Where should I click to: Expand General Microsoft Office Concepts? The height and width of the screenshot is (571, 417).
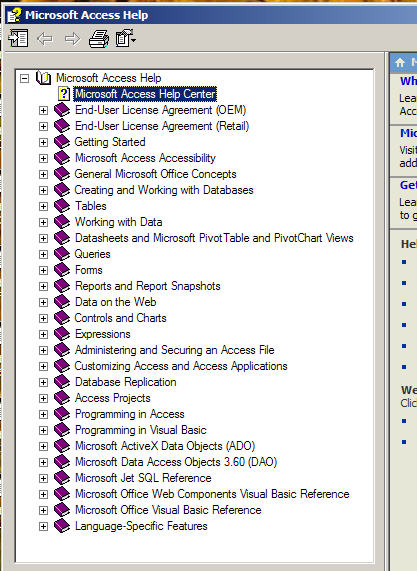point(43,174)
